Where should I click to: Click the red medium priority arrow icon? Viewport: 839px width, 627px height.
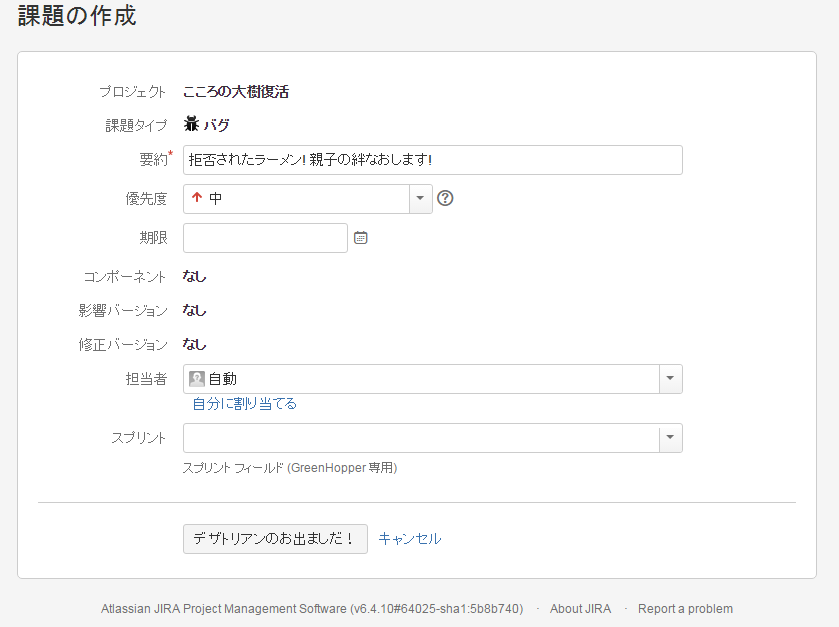[196, 198]
